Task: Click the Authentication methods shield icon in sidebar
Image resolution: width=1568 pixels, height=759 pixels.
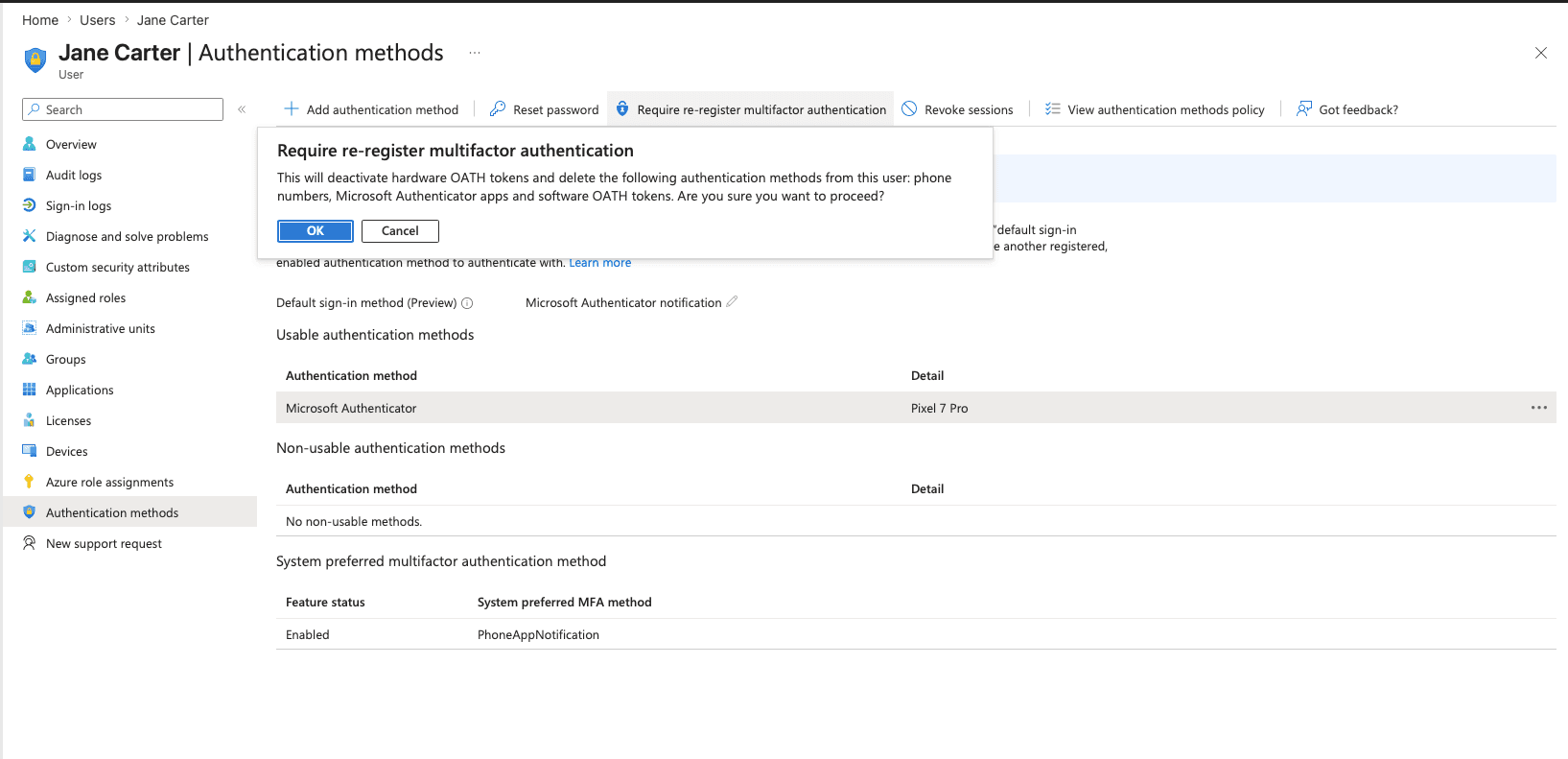Action: coord(30,512)
